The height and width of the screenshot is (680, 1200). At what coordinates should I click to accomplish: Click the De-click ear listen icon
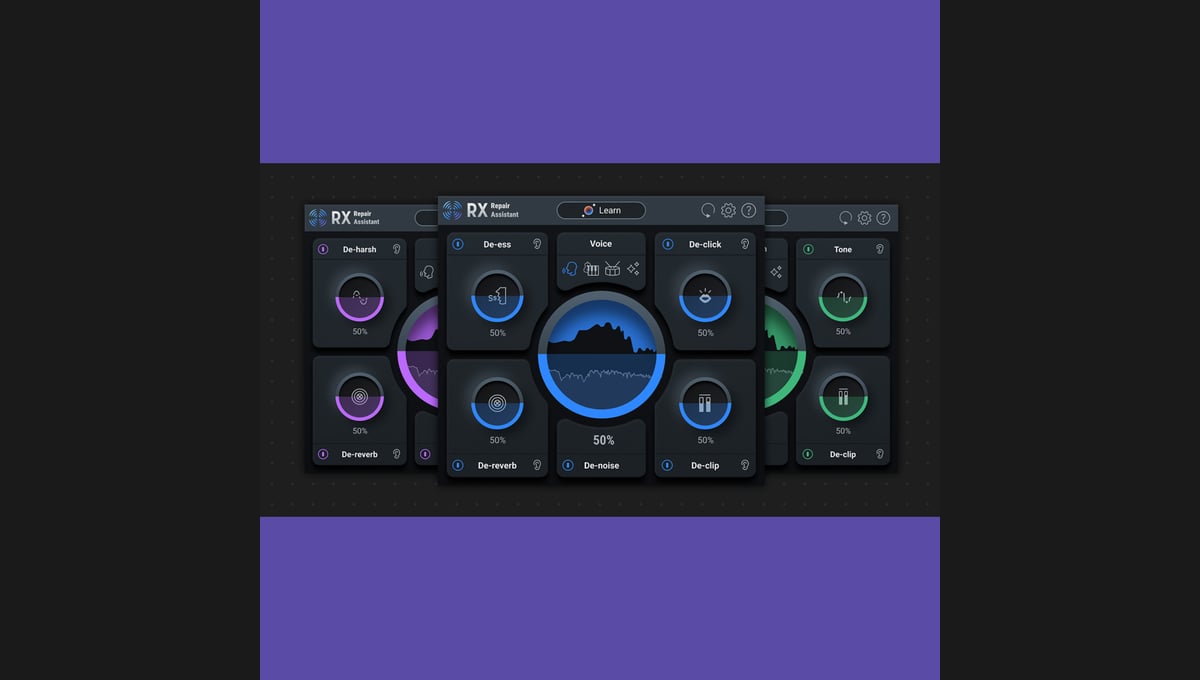[x=745, y=244]
